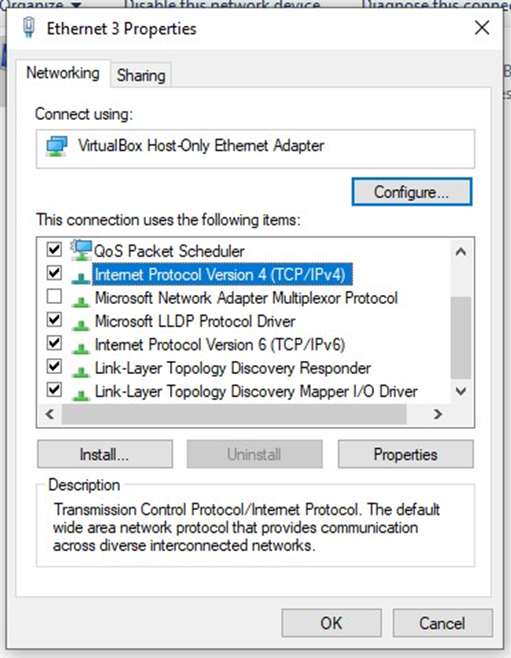
Task: Disable the Internet Protocol Version 6 checkbox
Action: [x=54, y=343]
